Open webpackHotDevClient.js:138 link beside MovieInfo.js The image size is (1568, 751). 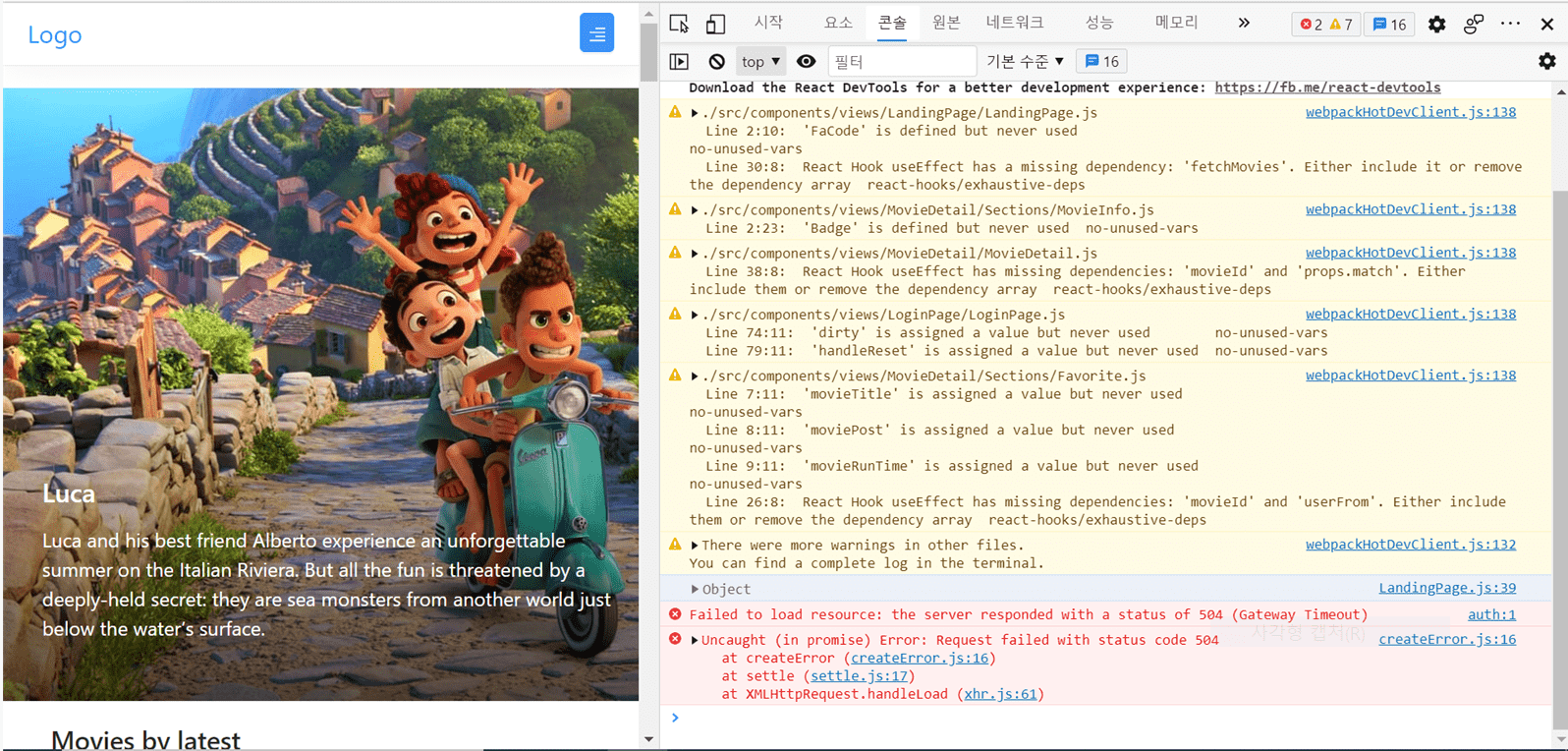point(1411,209)
